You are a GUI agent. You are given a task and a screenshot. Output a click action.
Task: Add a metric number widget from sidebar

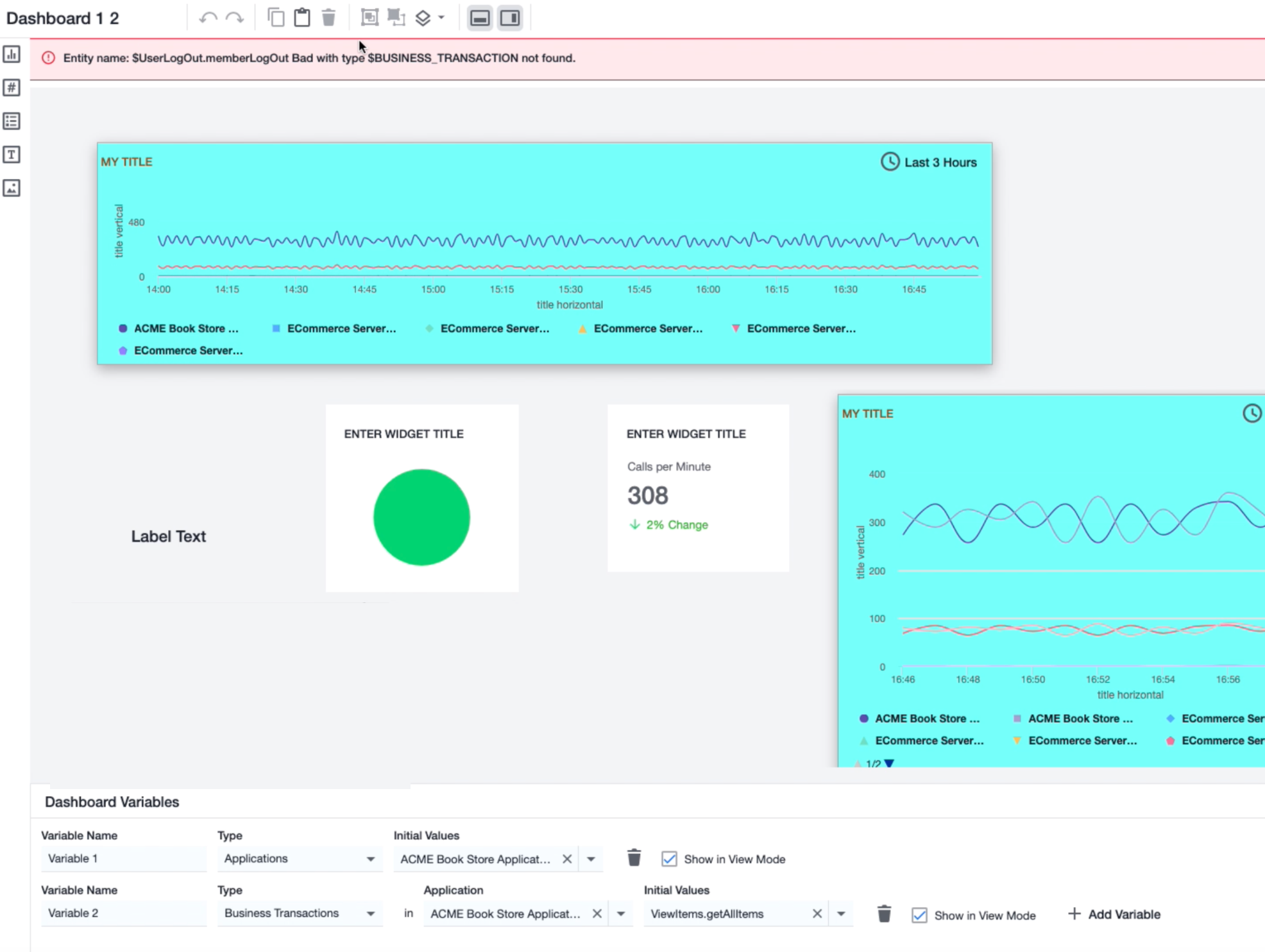[x=12, y=88]
